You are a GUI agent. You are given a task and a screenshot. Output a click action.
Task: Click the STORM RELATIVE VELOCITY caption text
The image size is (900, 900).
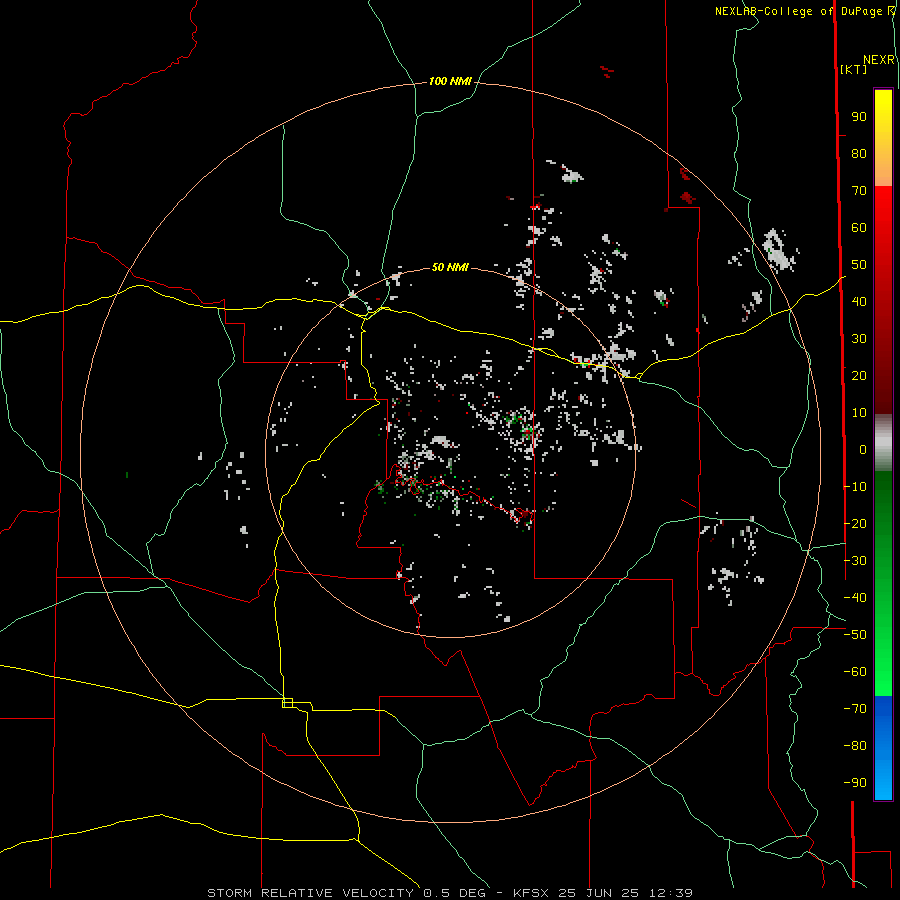pos(311,893)
